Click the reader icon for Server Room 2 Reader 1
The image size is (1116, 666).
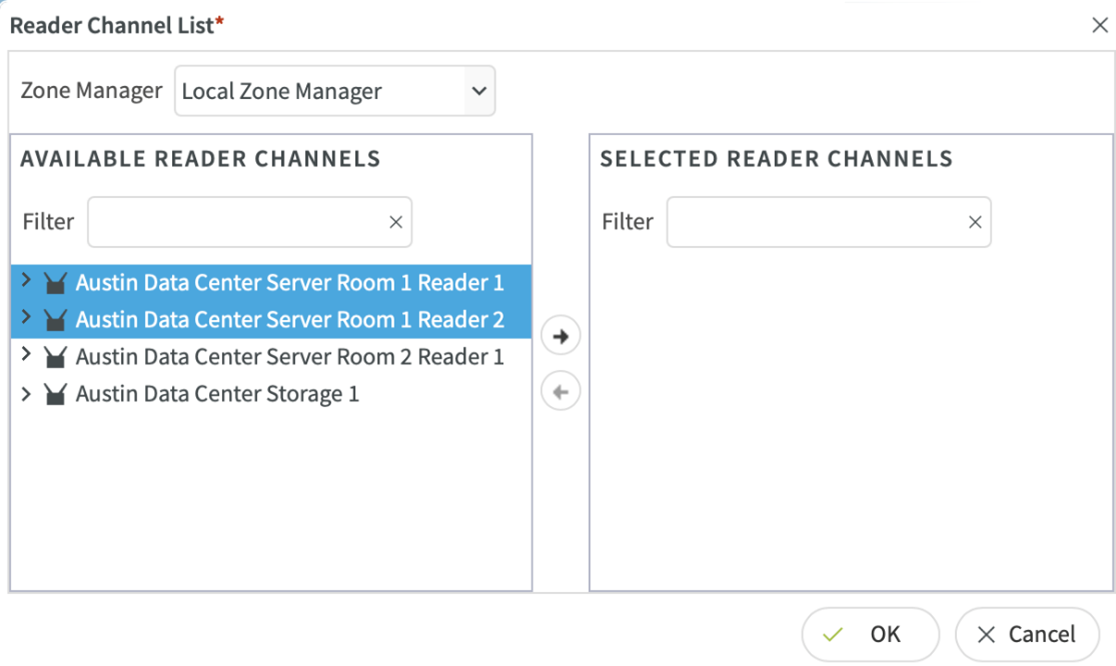55,358
